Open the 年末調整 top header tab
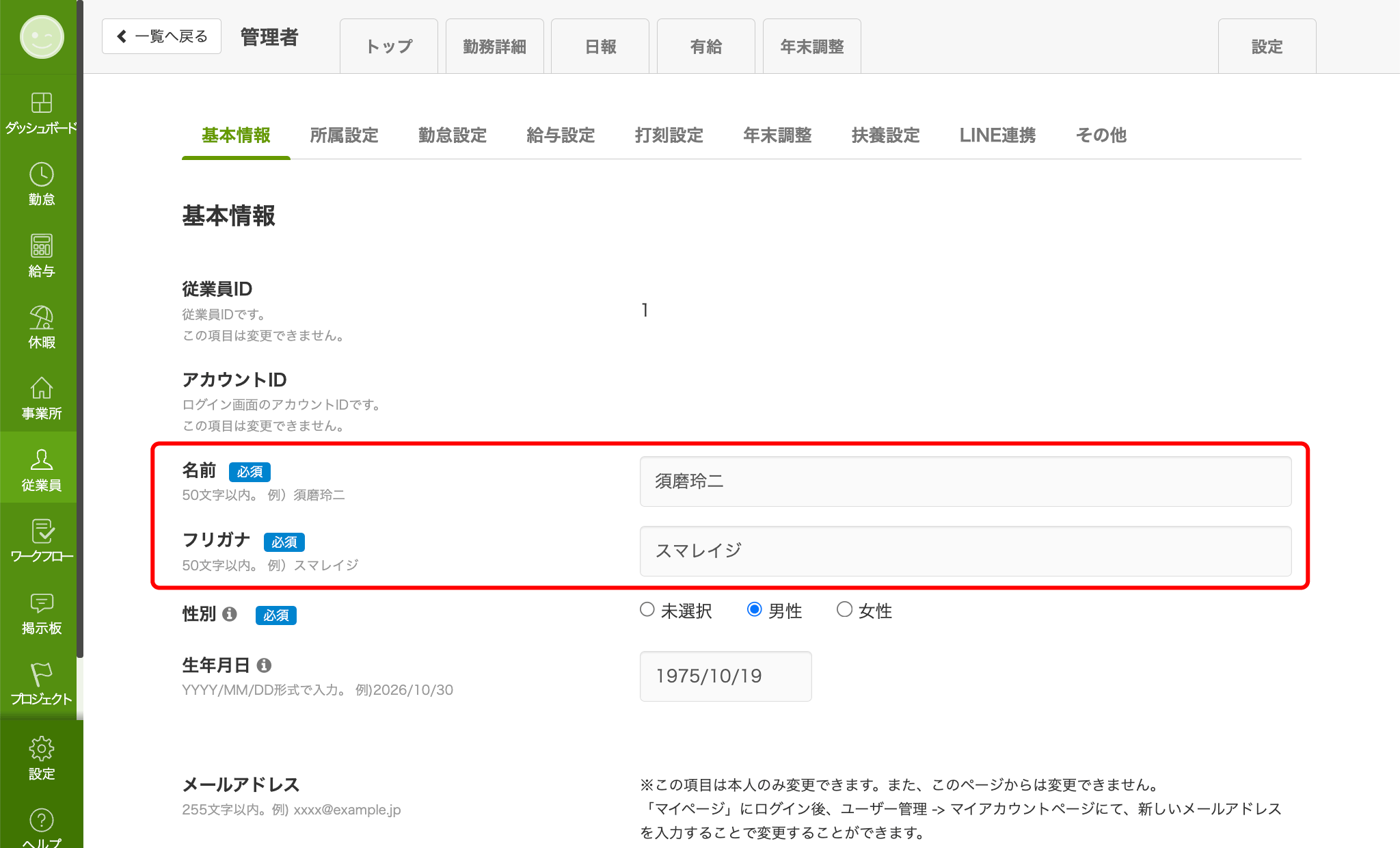 coord(812,46)
